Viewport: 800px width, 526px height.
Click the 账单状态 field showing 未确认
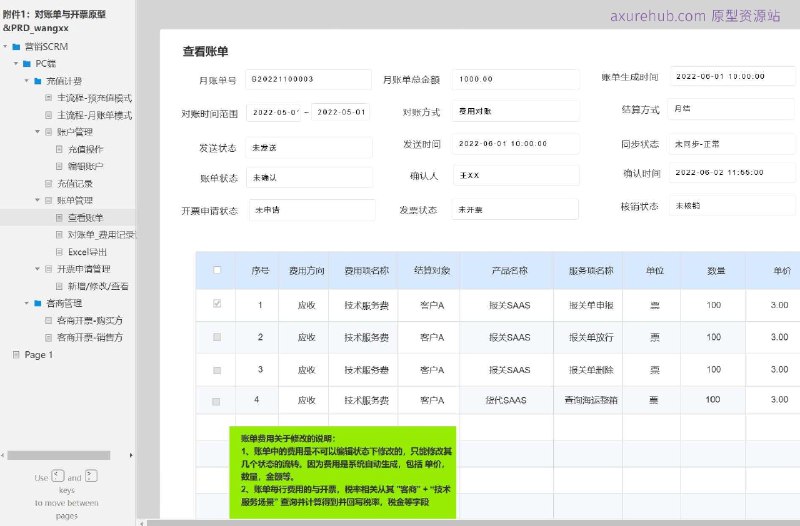pyautogui.click(x=309, y=178)
